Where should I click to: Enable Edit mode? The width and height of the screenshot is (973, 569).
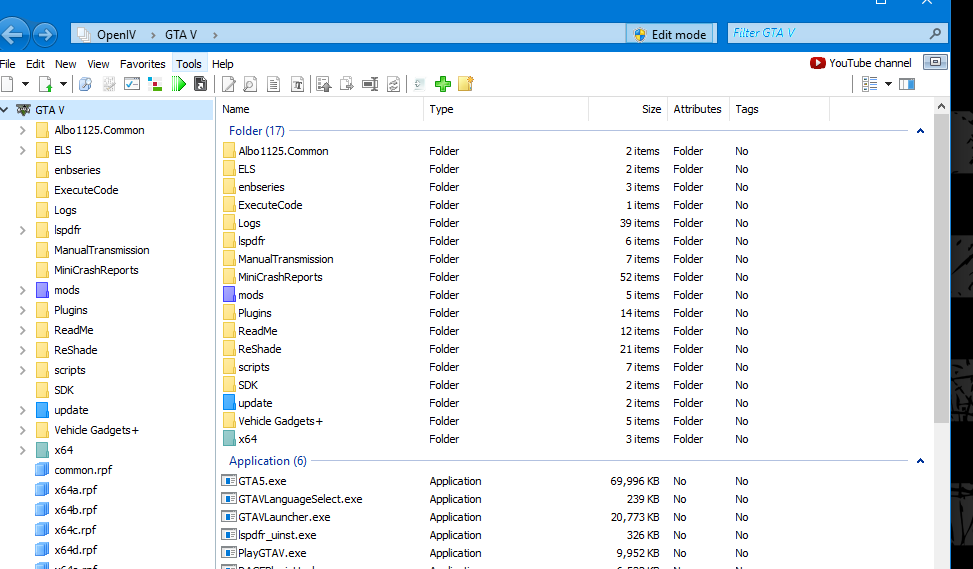point(671,35)
